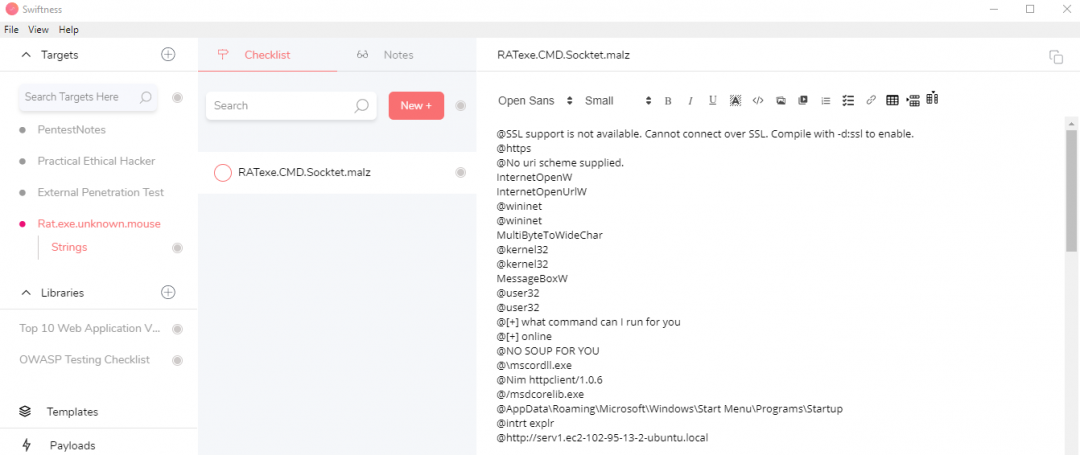
Task: Click the magnifier in checklist Search field
Action: (x=362, y=105)
